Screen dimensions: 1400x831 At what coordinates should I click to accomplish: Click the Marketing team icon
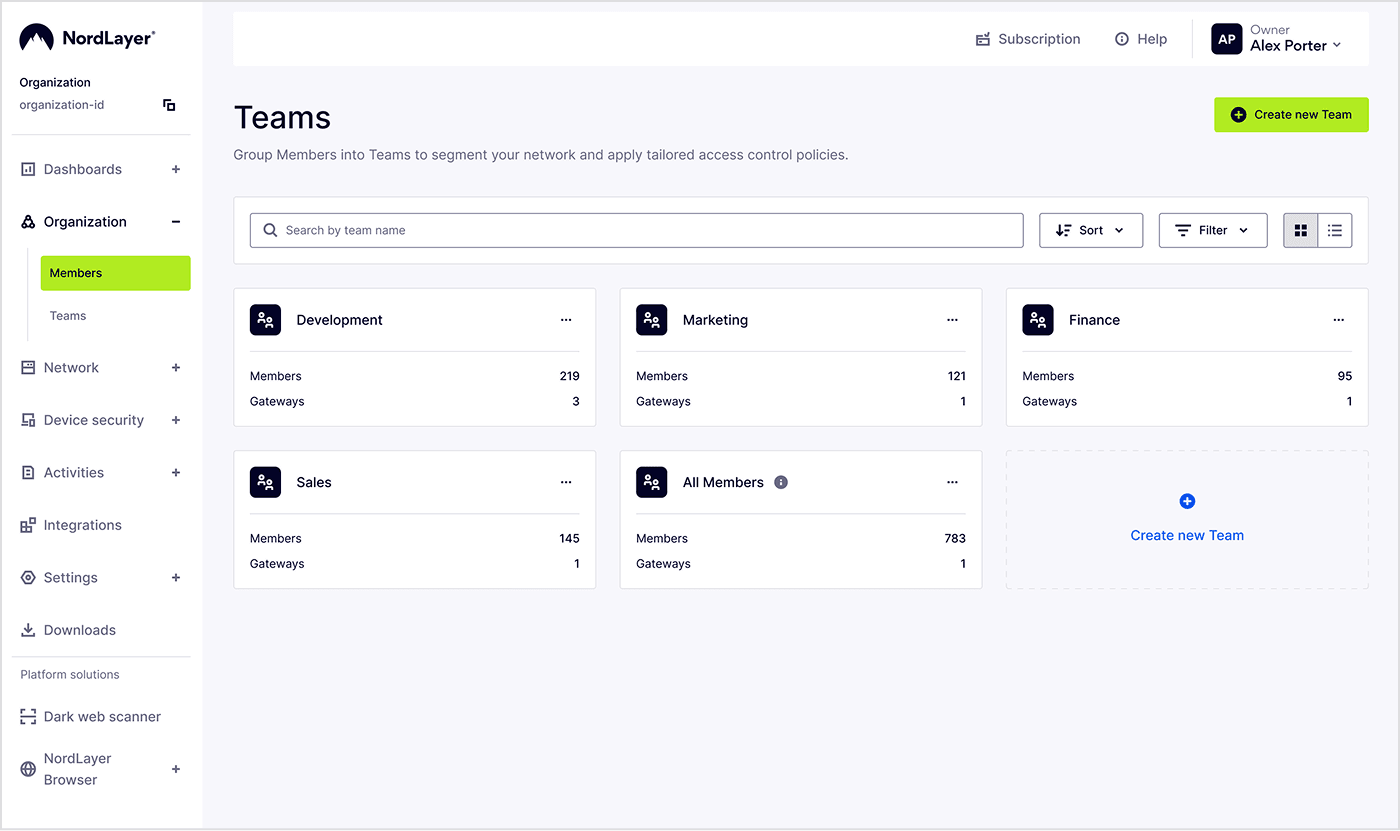[x=652, y=320]
